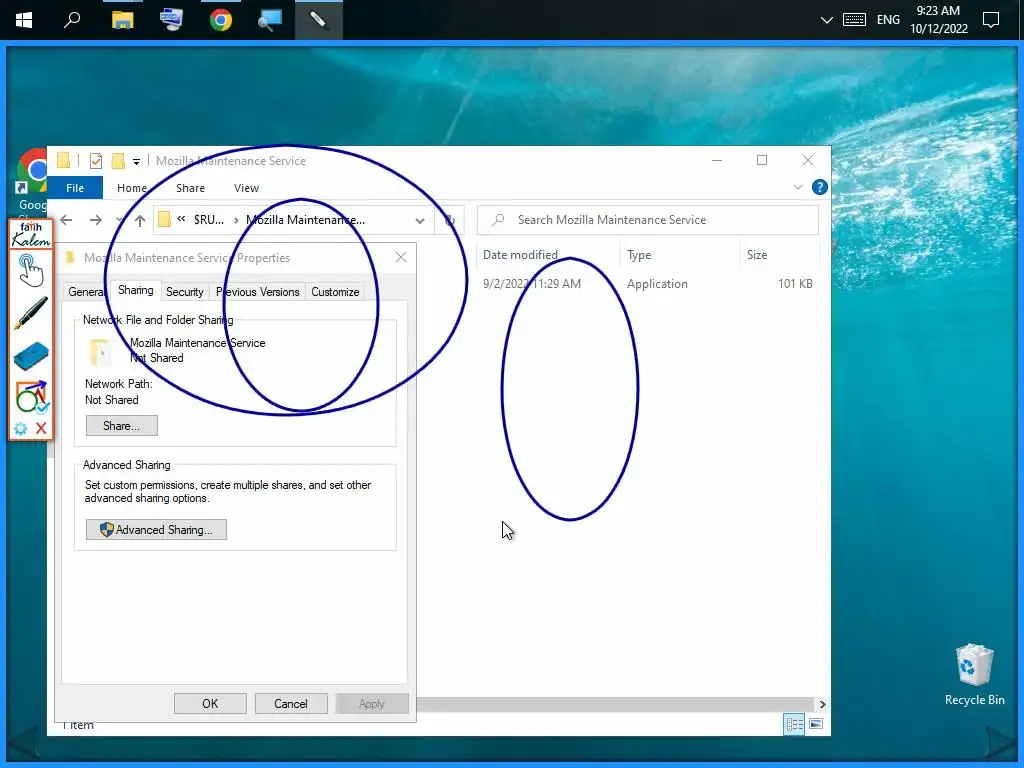Open the shapes tool in Fatih Kalem
This screenshot has width=1024, height=768.
tap(31, 396)
